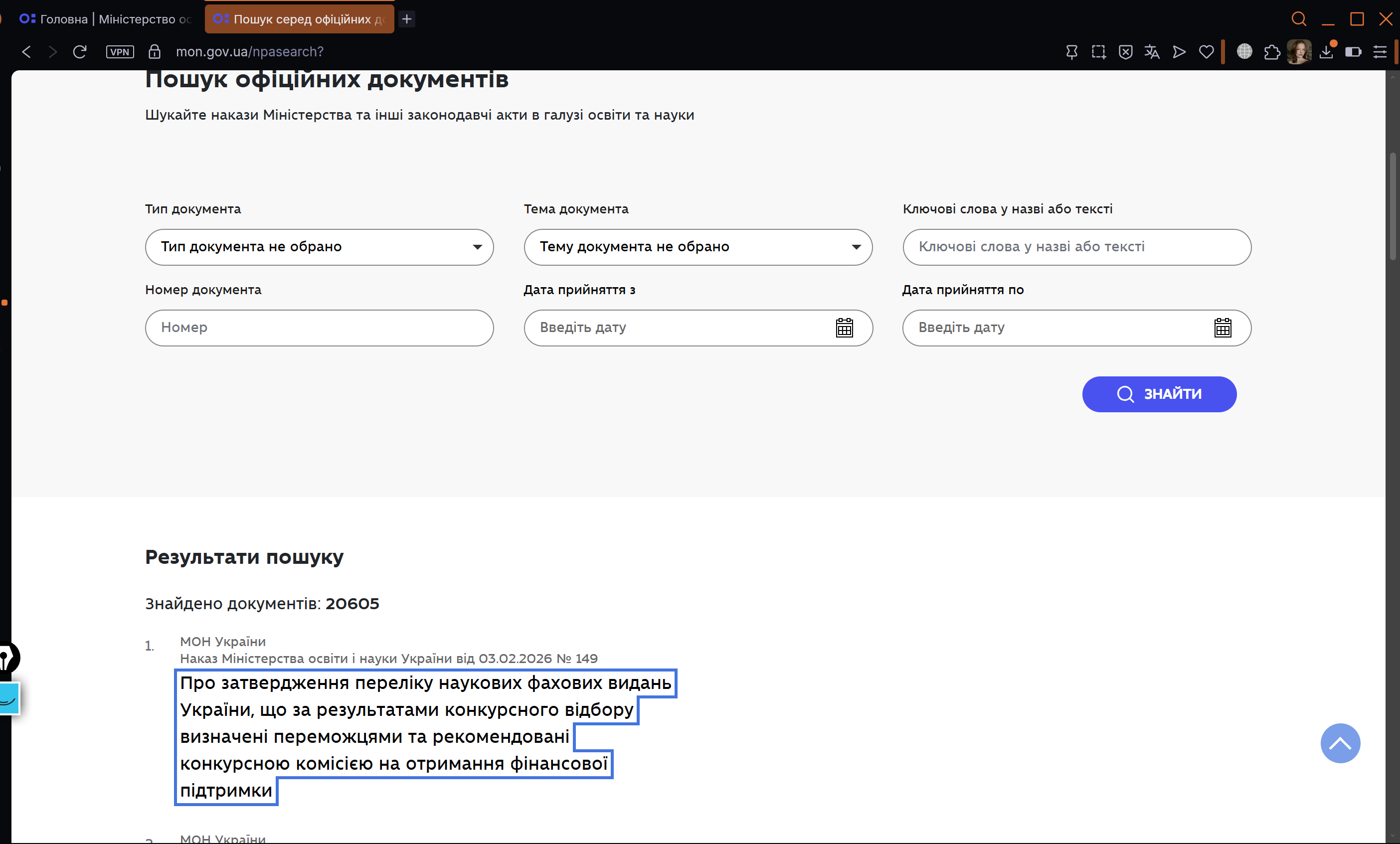This screenshot has height=844, width=1400.
Task: Open the browser downloads icon
Action: click(1326, 52)
